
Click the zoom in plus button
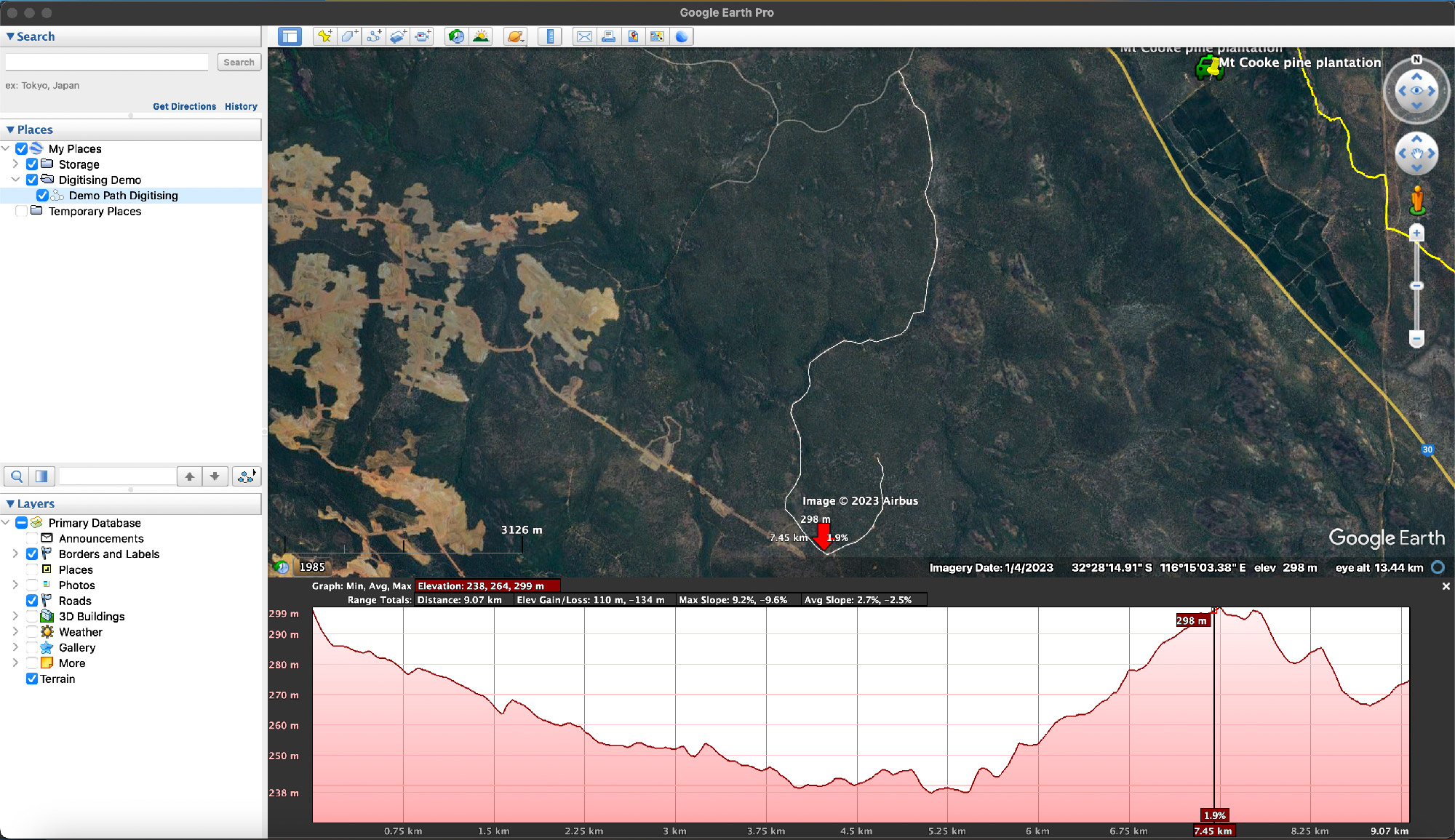coord(1416,233)
